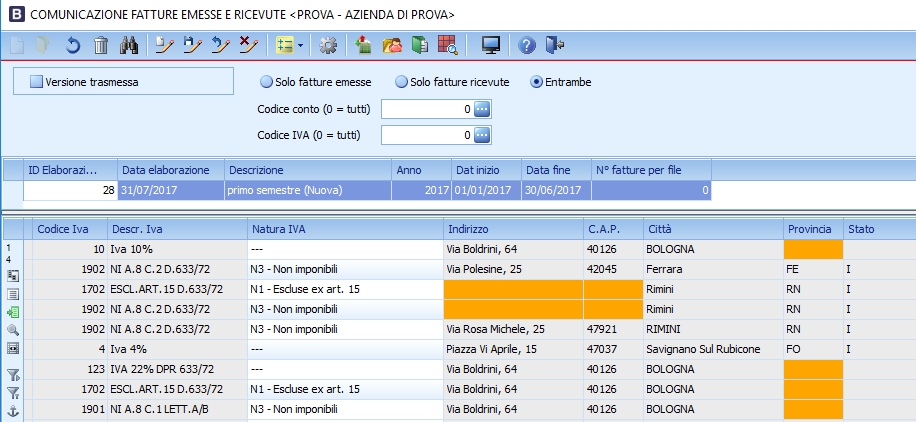The image size is (916, 422).
Task: Click the Savignano Sul Rubicone city cell
Action: click(x=713, y=350)
